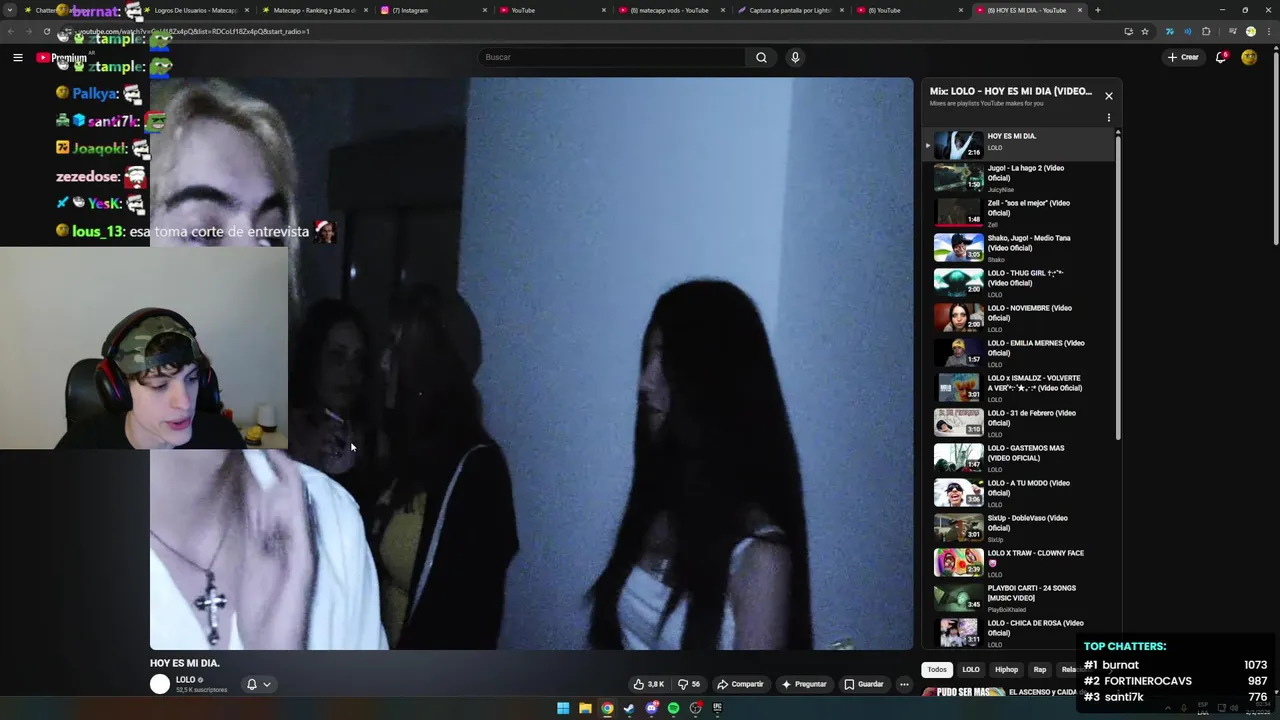This screenshot has width=1280, height=720.
Task: Show hidden system tray icons chevron
Action: click(1167, 708)
